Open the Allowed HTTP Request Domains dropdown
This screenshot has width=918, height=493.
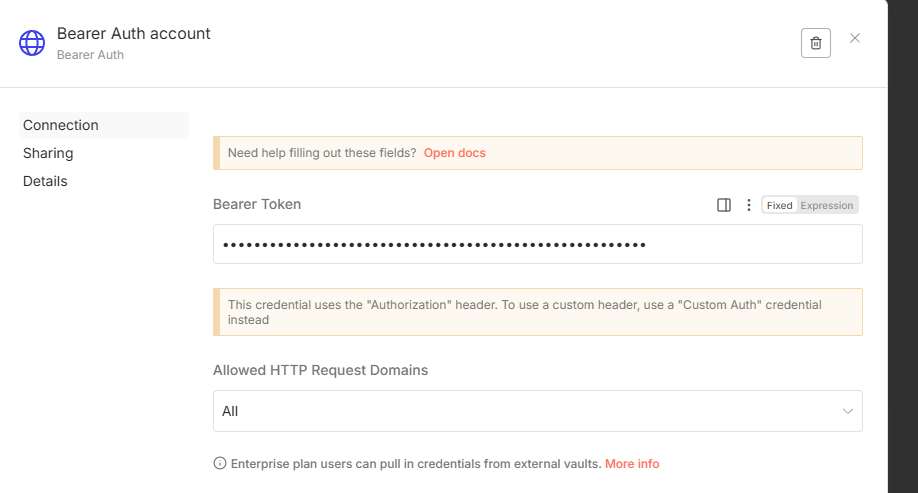[x=537, y=411]
